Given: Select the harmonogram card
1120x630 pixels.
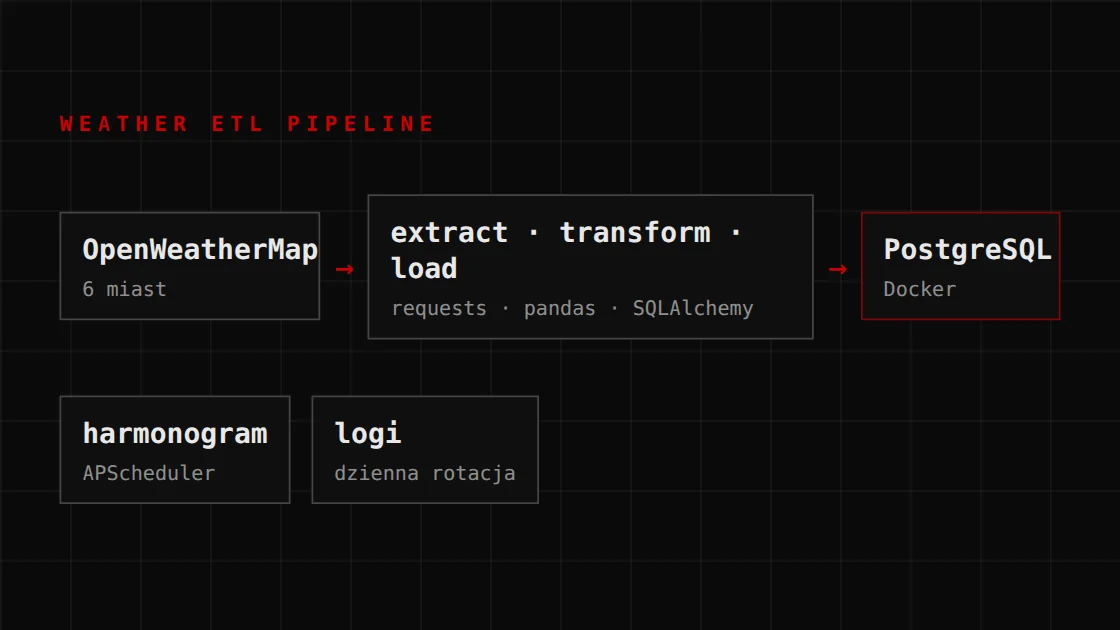Looking at the screenshot, I should 175,450.
